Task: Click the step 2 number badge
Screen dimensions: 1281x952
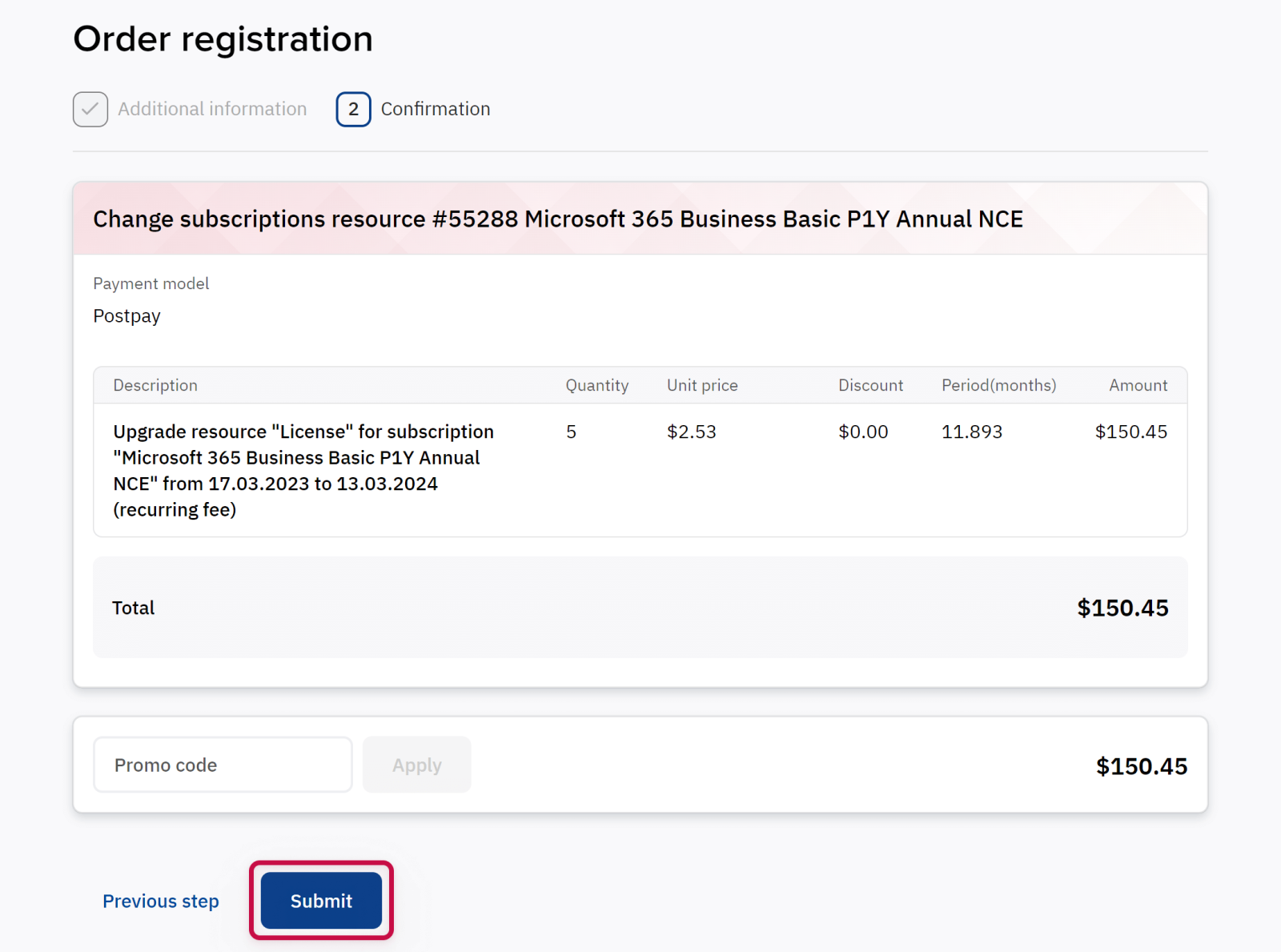Action: [x=353, y=110]
